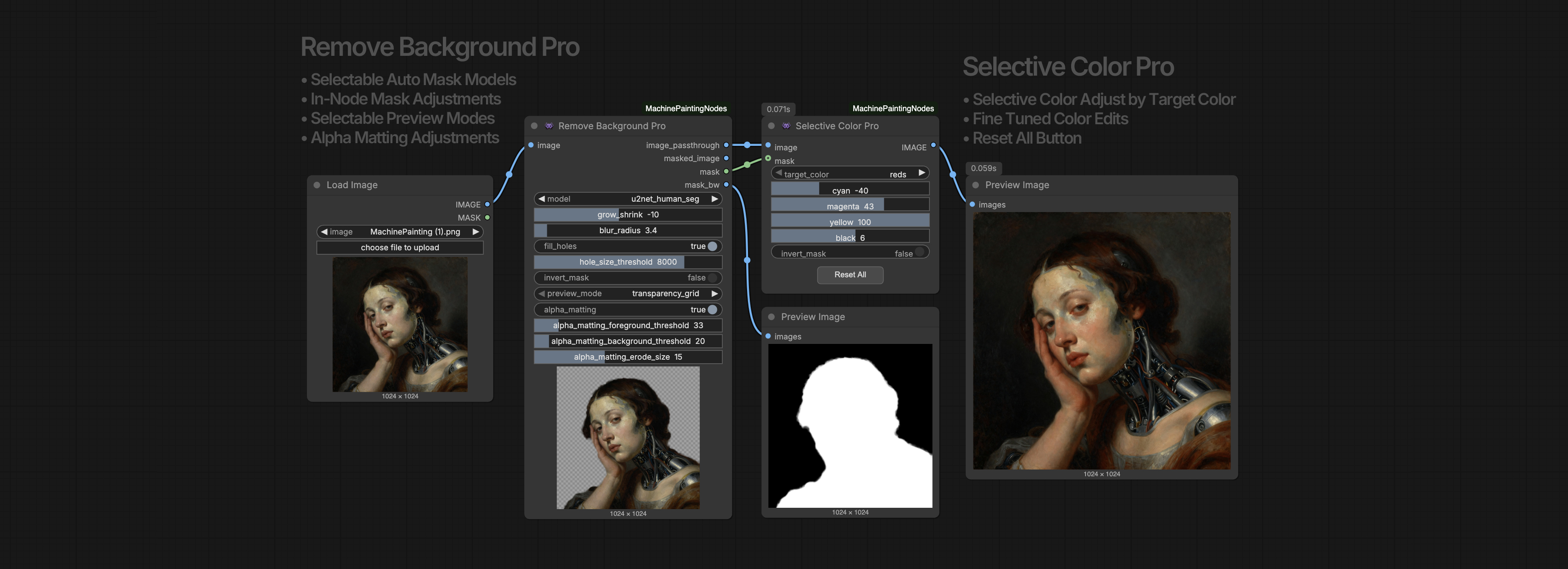The height and width of the screenshot is (569, 1568).
Task: Click the Reset All button
Action: (x=850, y=275)
